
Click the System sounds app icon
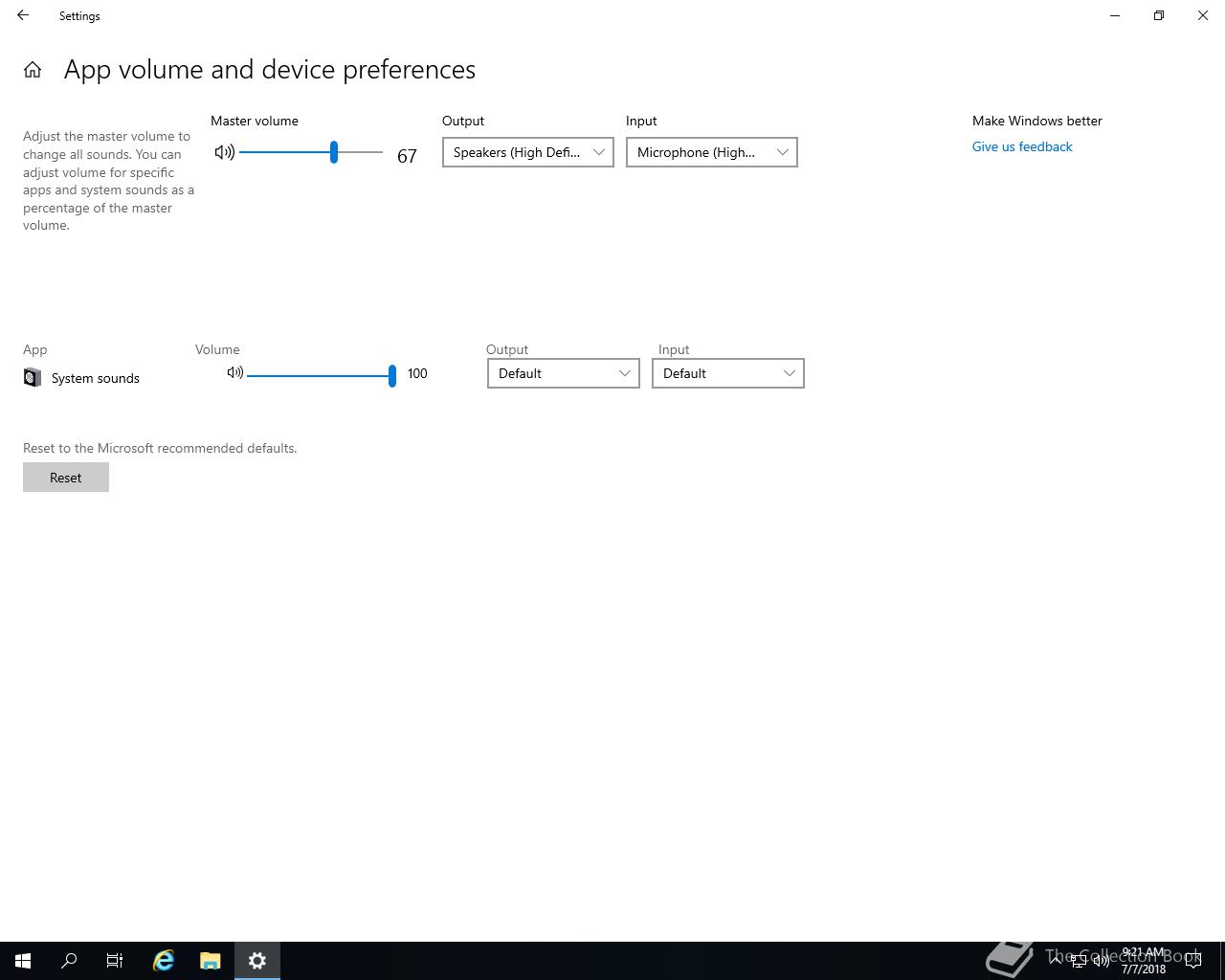(33, 378)
